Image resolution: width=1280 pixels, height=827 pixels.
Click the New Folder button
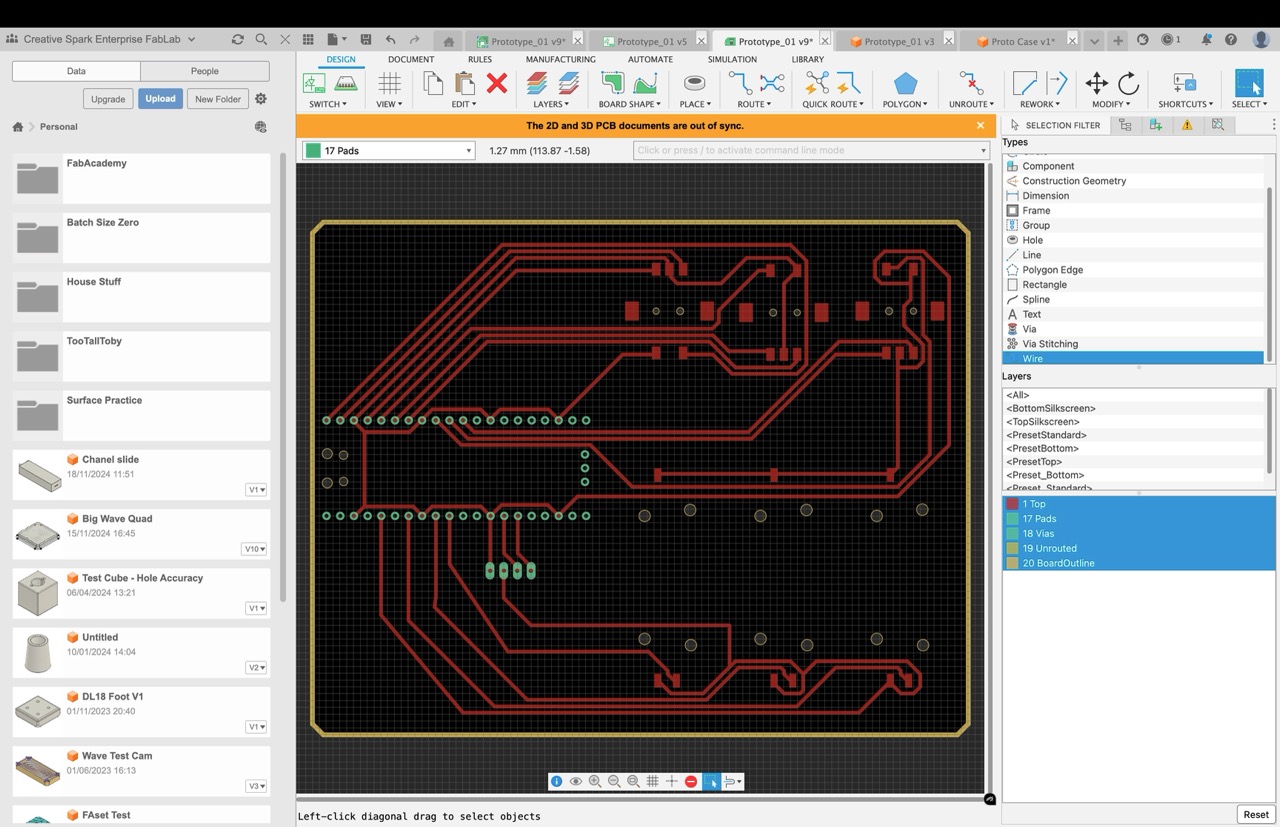217,99
